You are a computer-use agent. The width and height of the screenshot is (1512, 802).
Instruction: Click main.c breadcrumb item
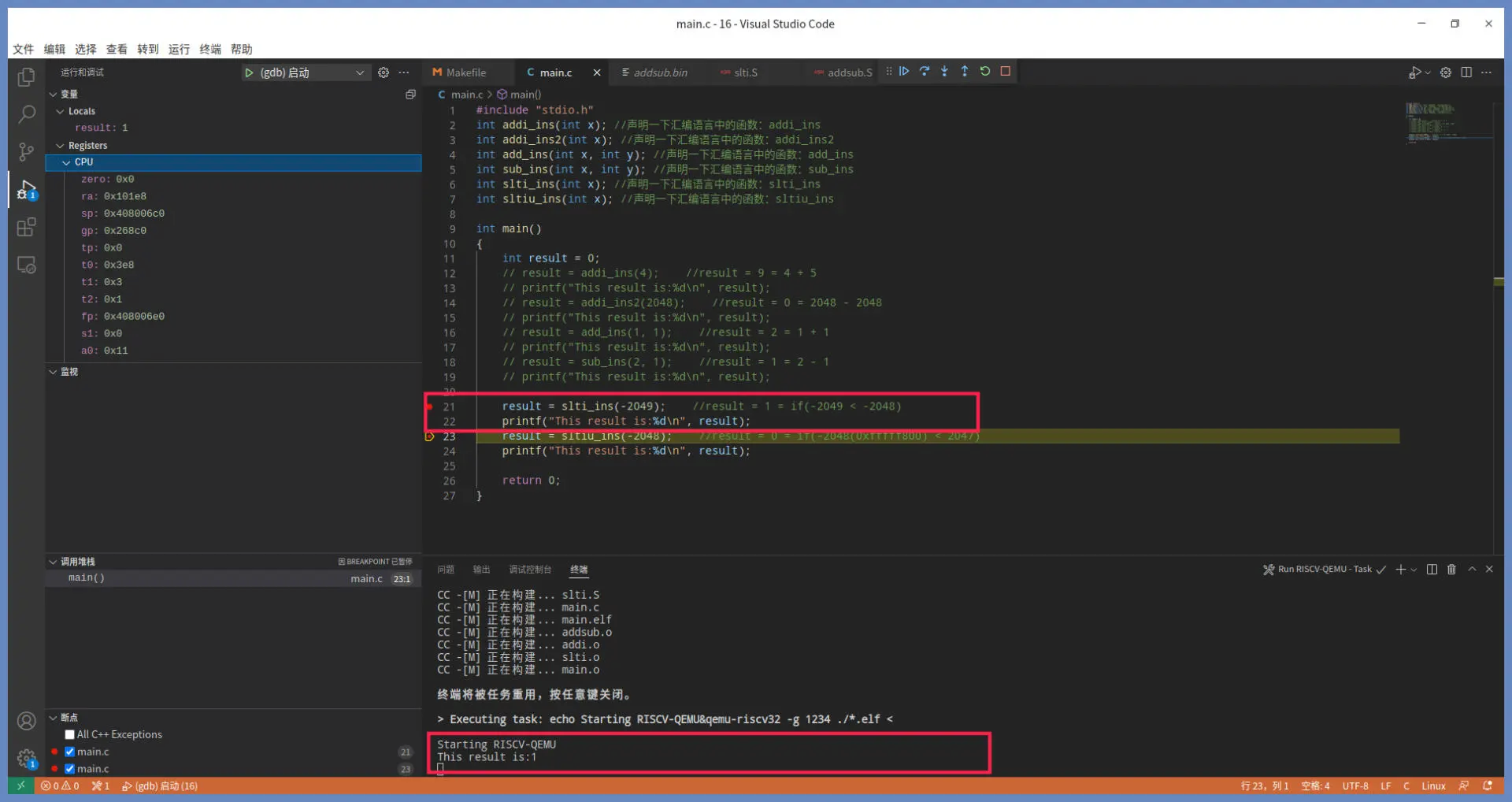(461, 95)
